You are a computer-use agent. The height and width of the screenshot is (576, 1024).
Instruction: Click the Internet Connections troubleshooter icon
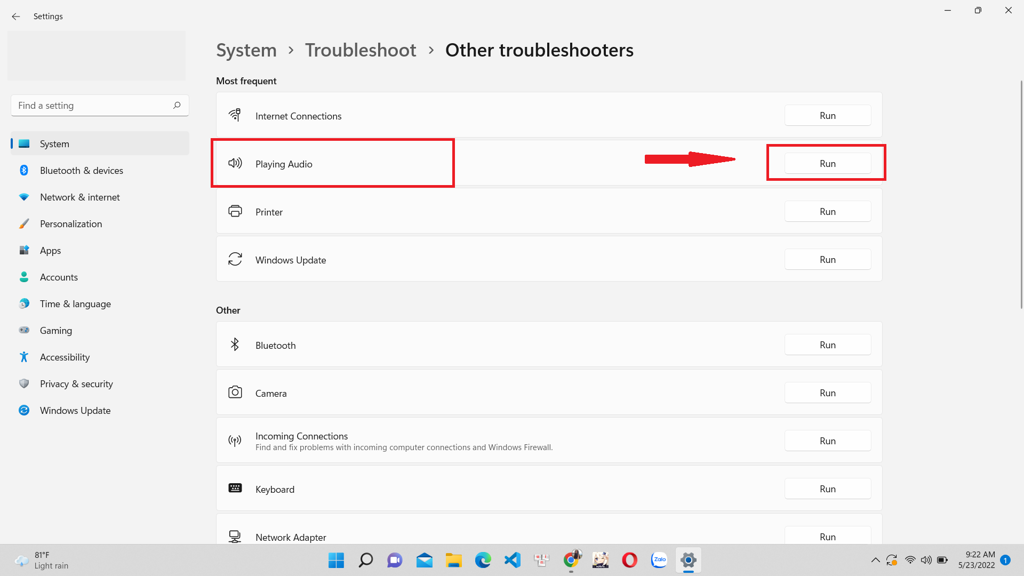tap(234, 116)
